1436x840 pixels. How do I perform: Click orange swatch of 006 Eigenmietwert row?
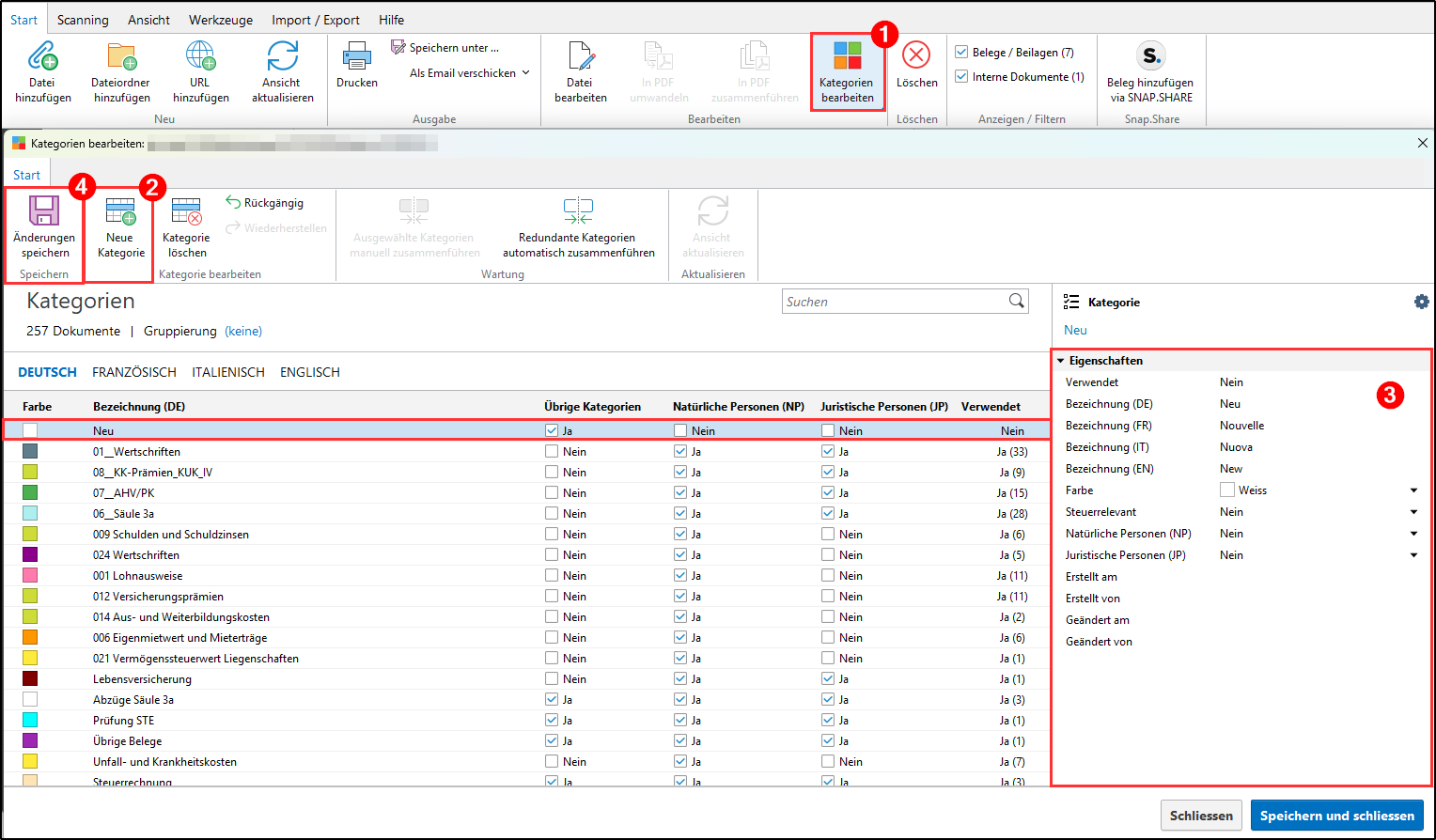click(30, 637)
